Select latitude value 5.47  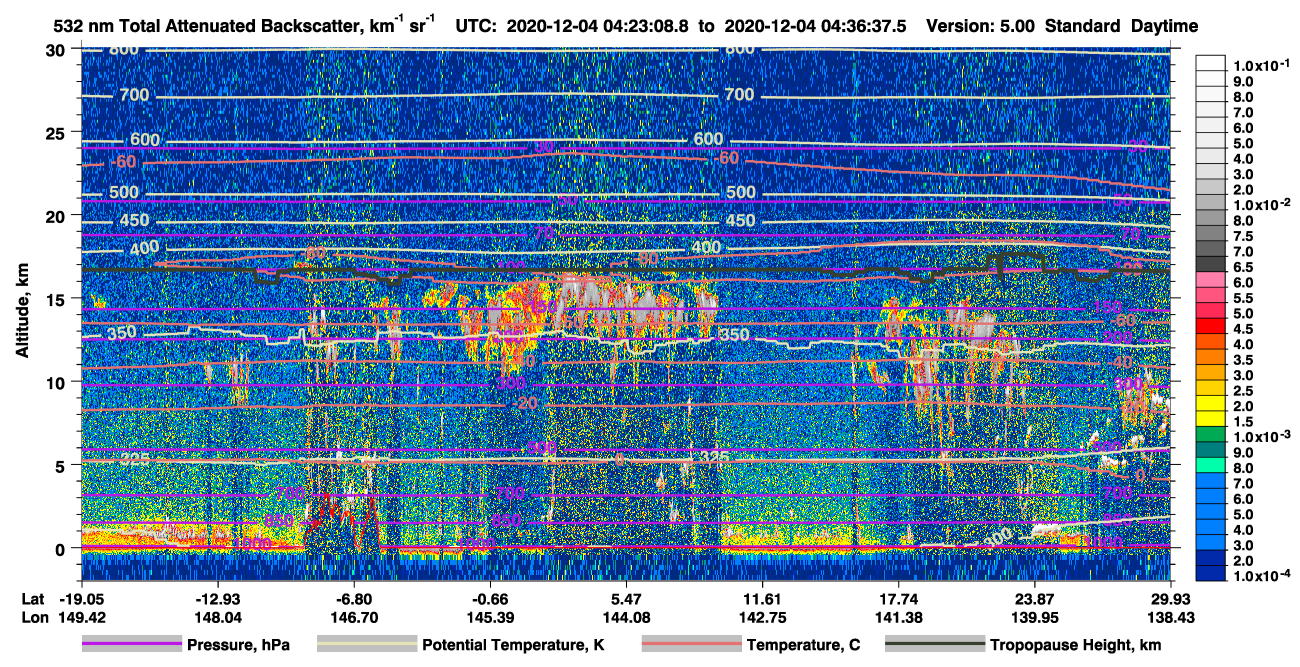point(626,599)
